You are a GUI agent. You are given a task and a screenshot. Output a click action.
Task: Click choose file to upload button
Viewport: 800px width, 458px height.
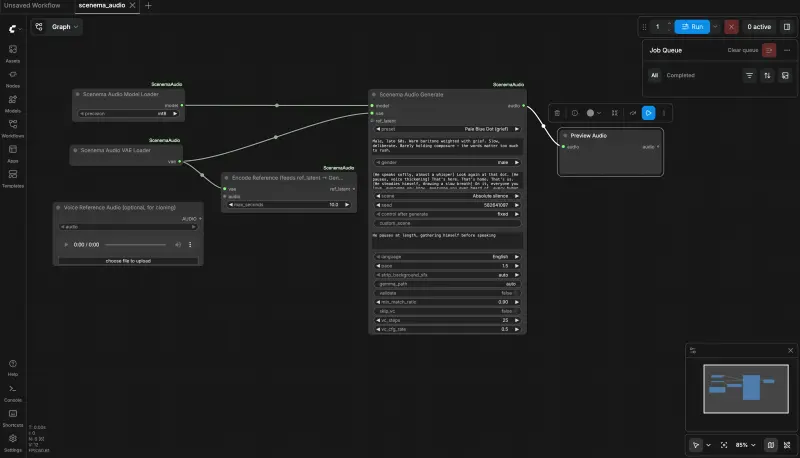(x=128, y=261)
